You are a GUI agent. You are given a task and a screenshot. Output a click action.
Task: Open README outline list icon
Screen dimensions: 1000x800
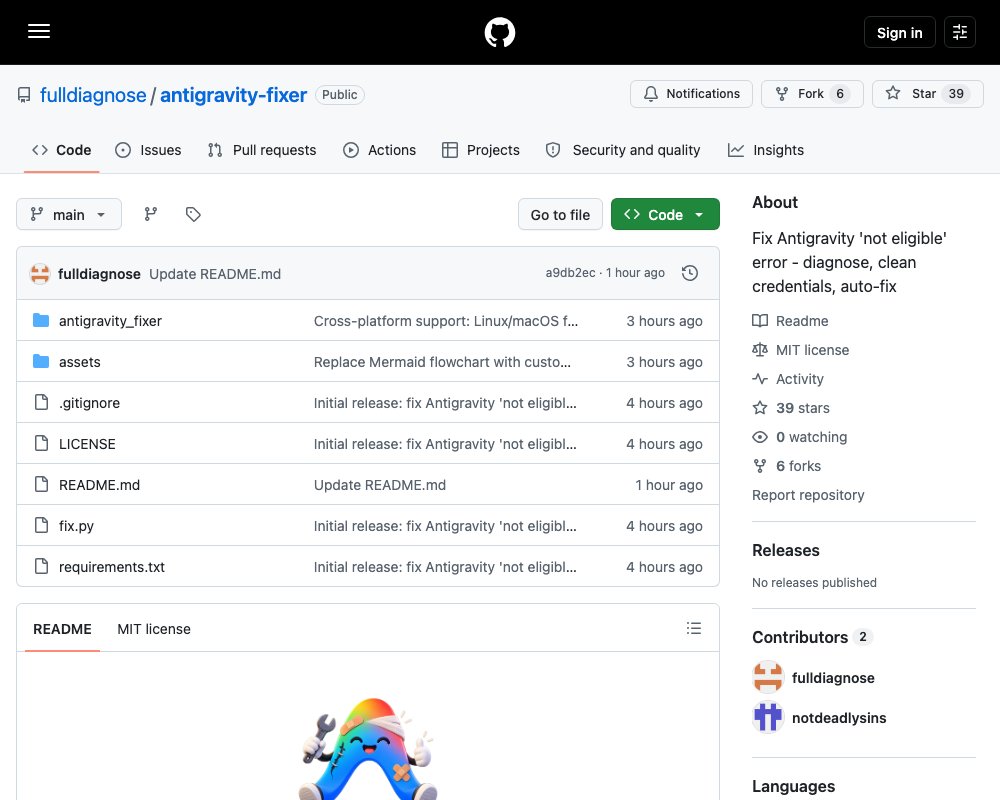coord(694,628)
